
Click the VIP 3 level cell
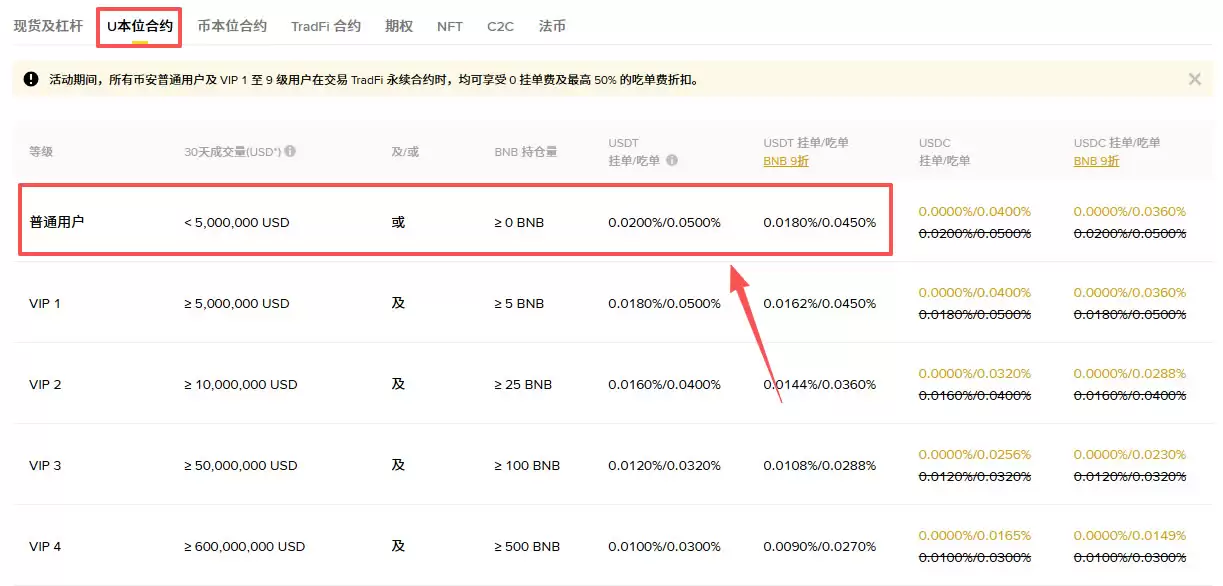click(x=45, y=465)
